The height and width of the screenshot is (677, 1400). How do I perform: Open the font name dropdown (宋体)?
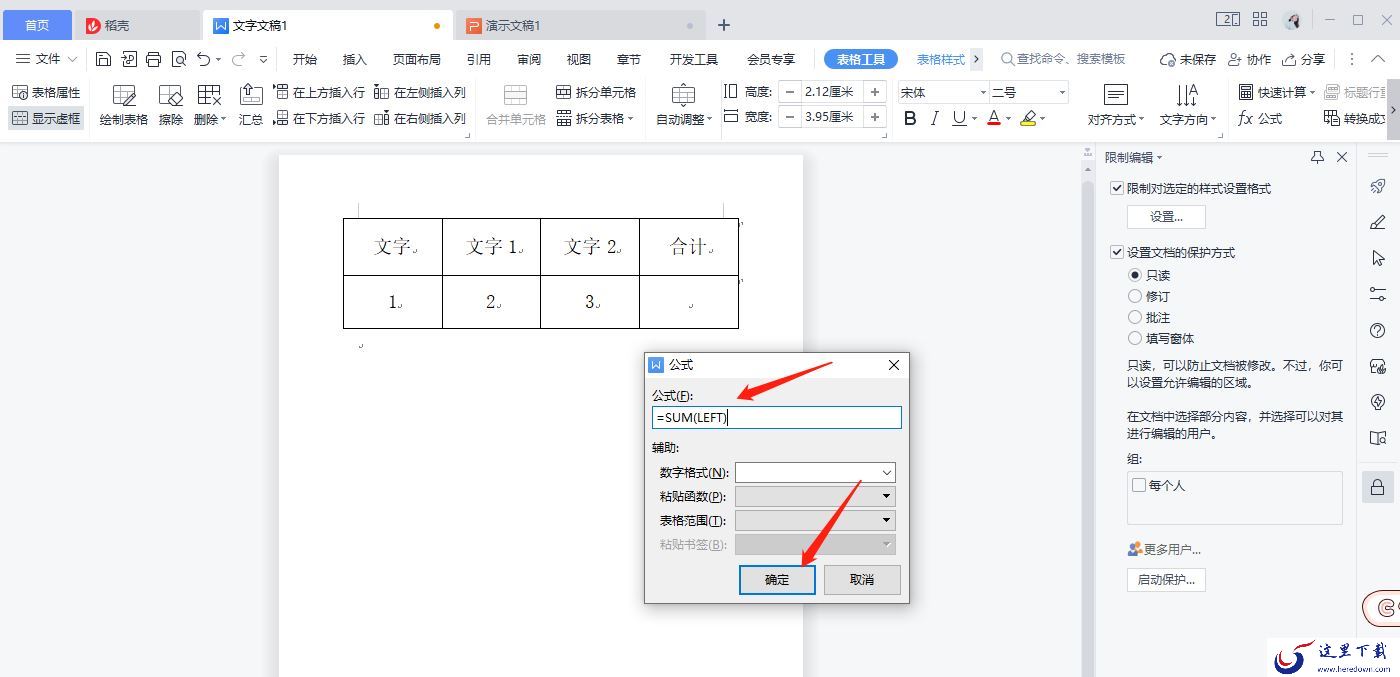pyautogui.click(x=943, y=92)
